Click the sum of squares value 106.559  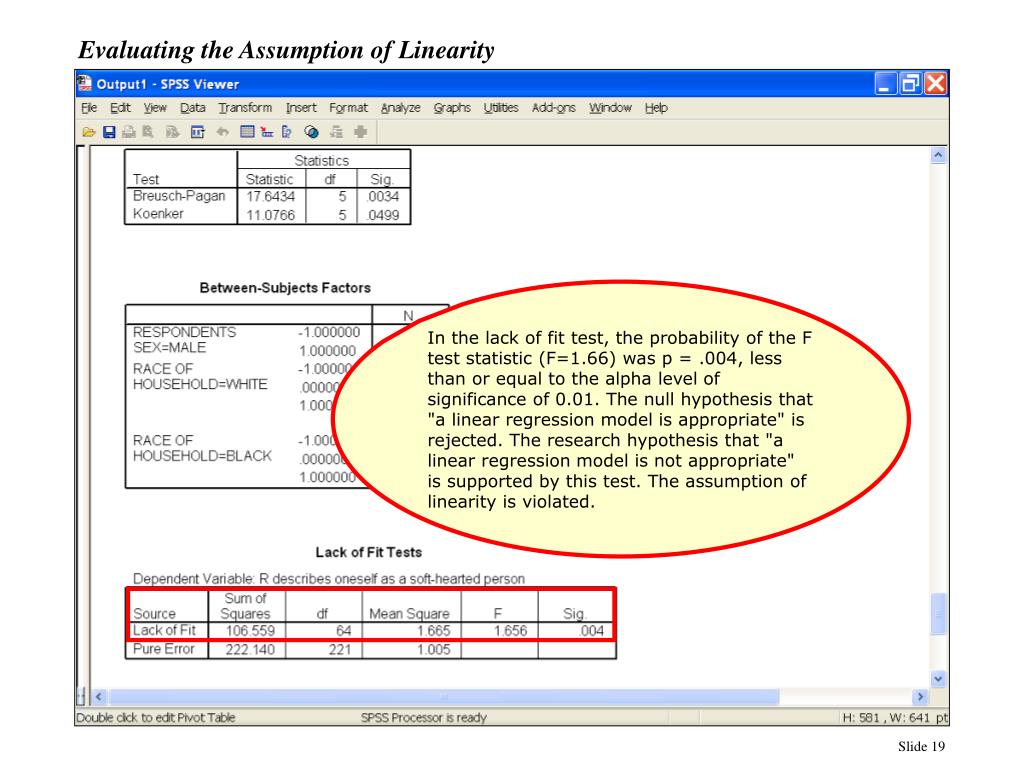click(x=250, y=631)
